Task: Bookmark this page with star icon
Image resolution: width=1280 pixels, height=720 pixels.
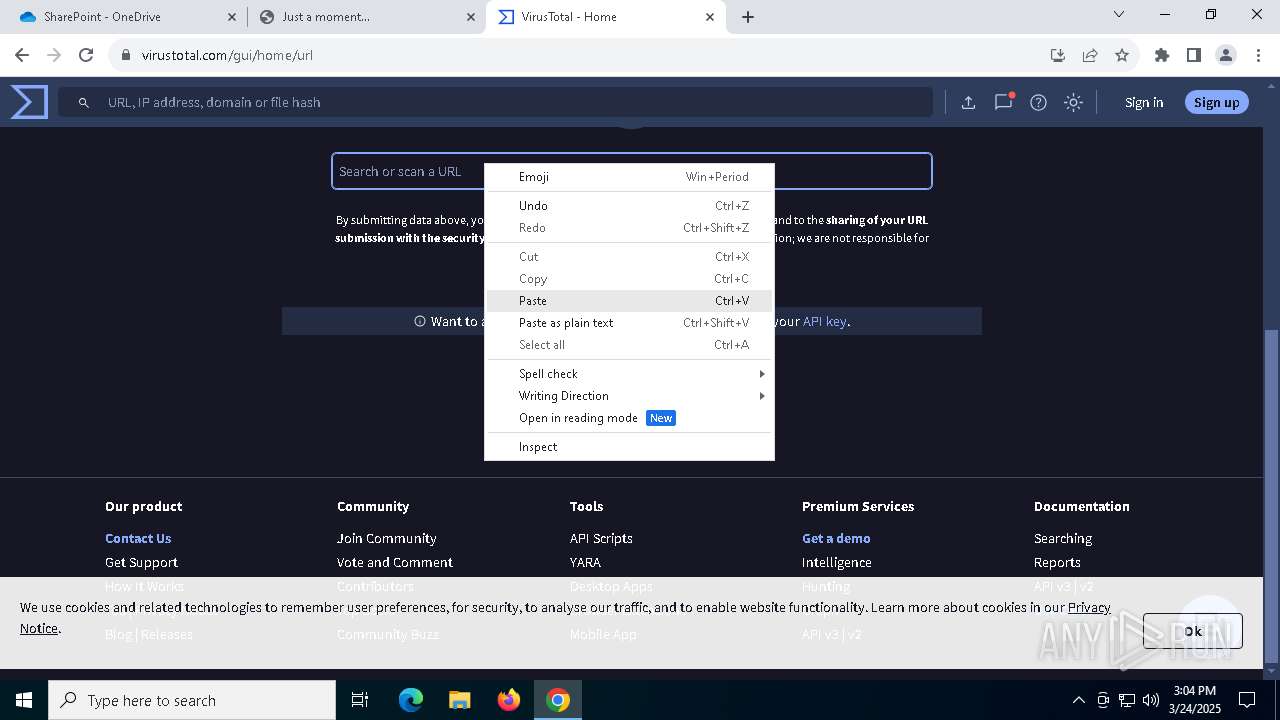Action: [x=1122, y=55]
